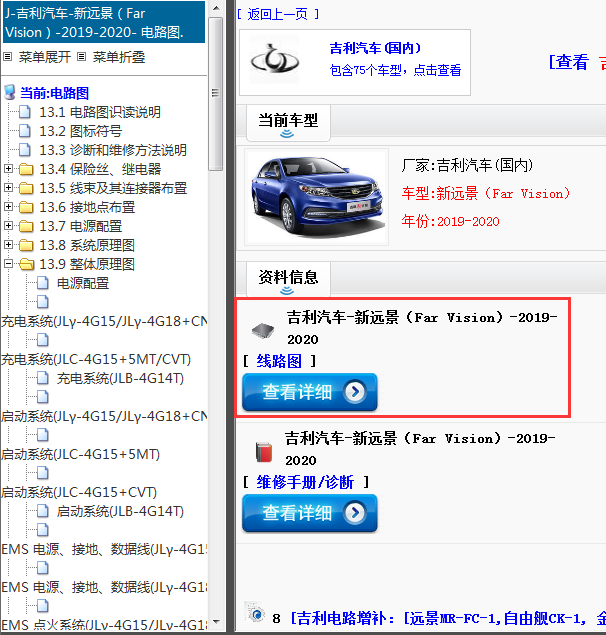Open the 线路图 link

(279, 360)
